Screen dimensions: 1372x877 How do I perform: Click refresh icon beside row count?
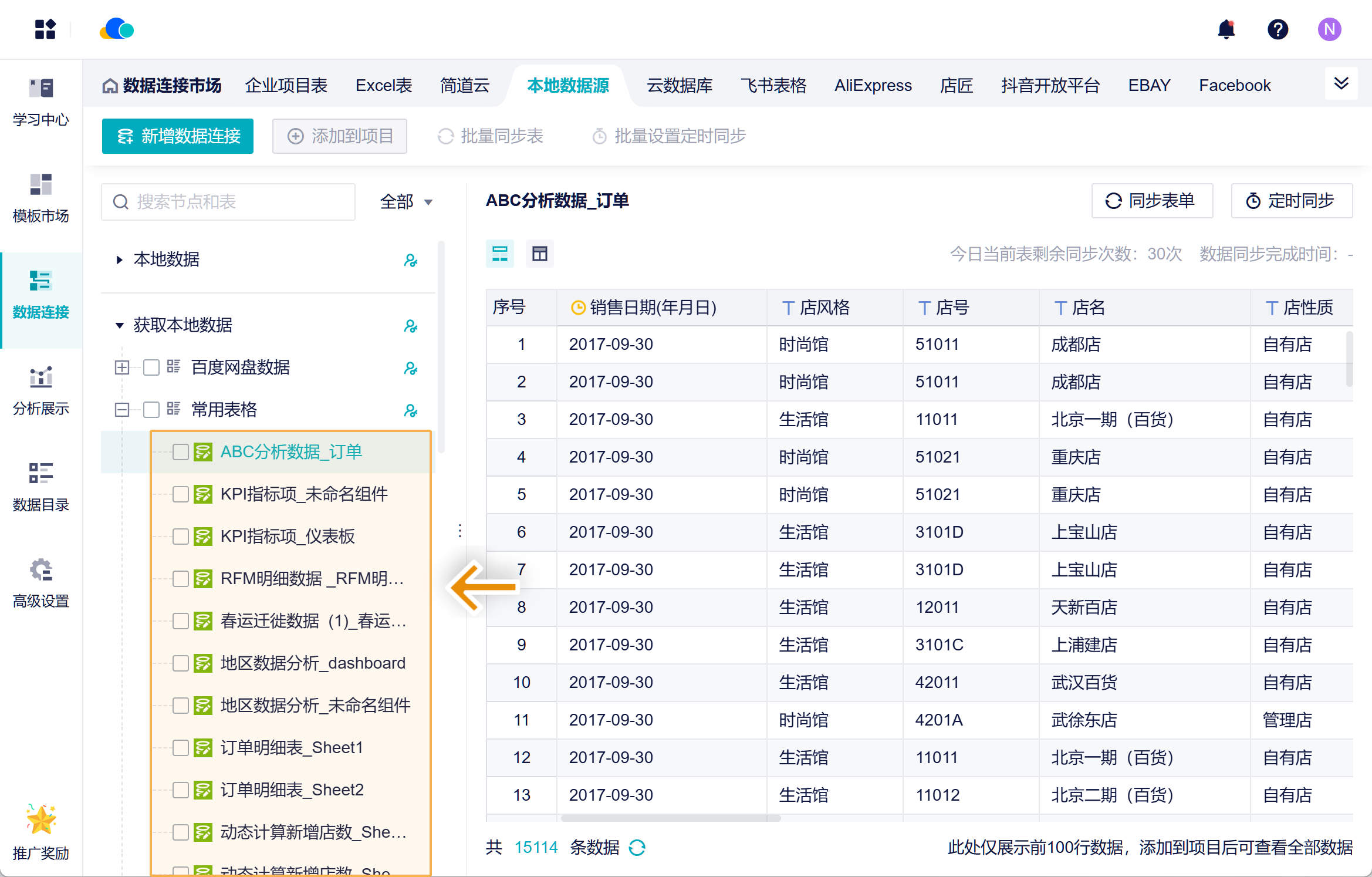coord(637,847)
